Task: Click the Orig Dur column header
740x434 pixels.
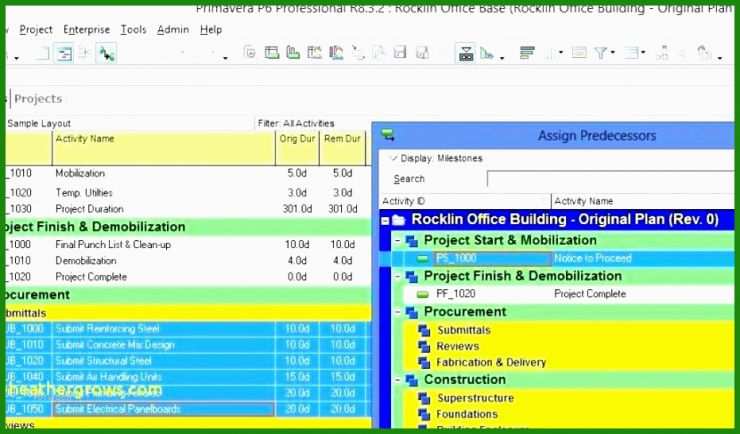Action: (x=297, y=149)
